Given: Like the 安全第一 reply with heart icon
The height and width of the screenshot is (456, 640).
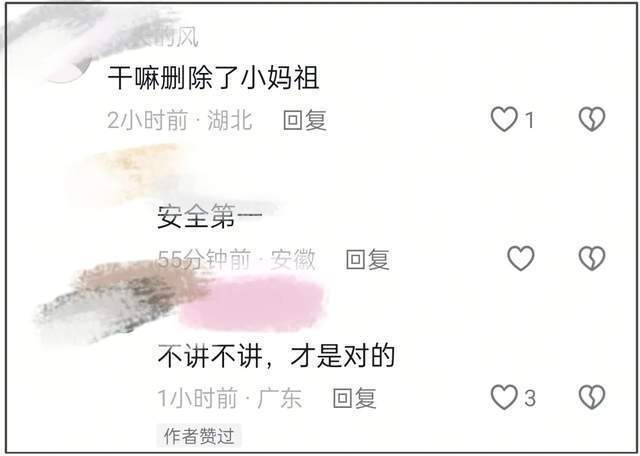Looking at the screenshot, I should click(x=521, y=258).
